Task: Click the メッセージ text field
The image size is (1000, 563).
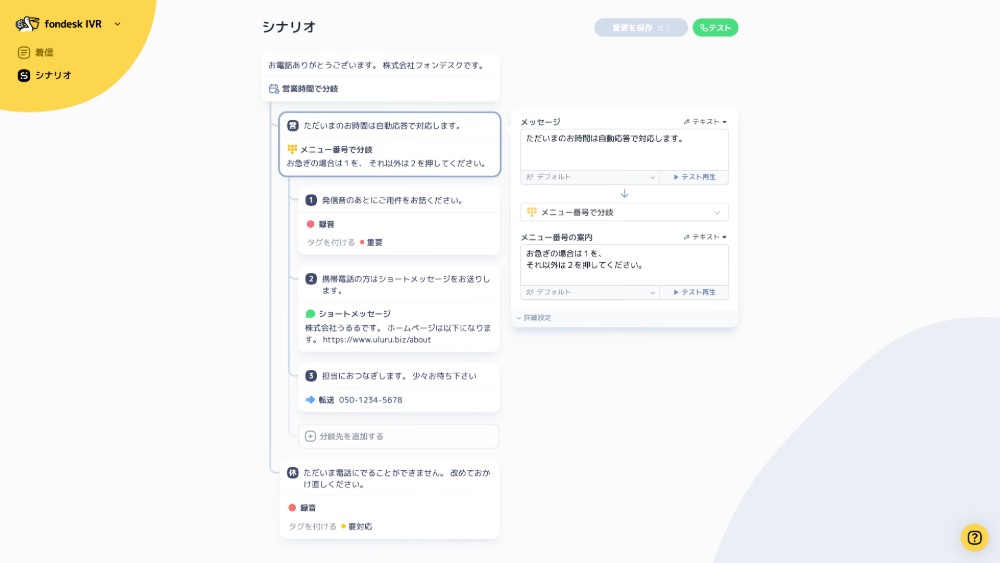Action: point(624,150)
